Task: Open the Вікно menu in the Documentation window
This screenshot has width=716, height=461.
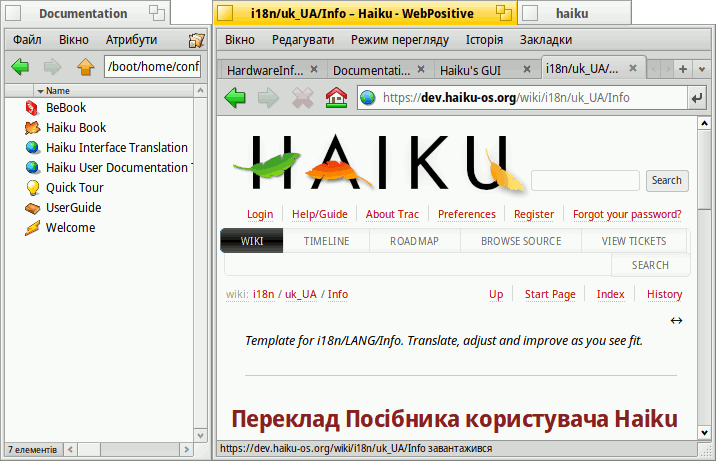Action: pos(74,40)
